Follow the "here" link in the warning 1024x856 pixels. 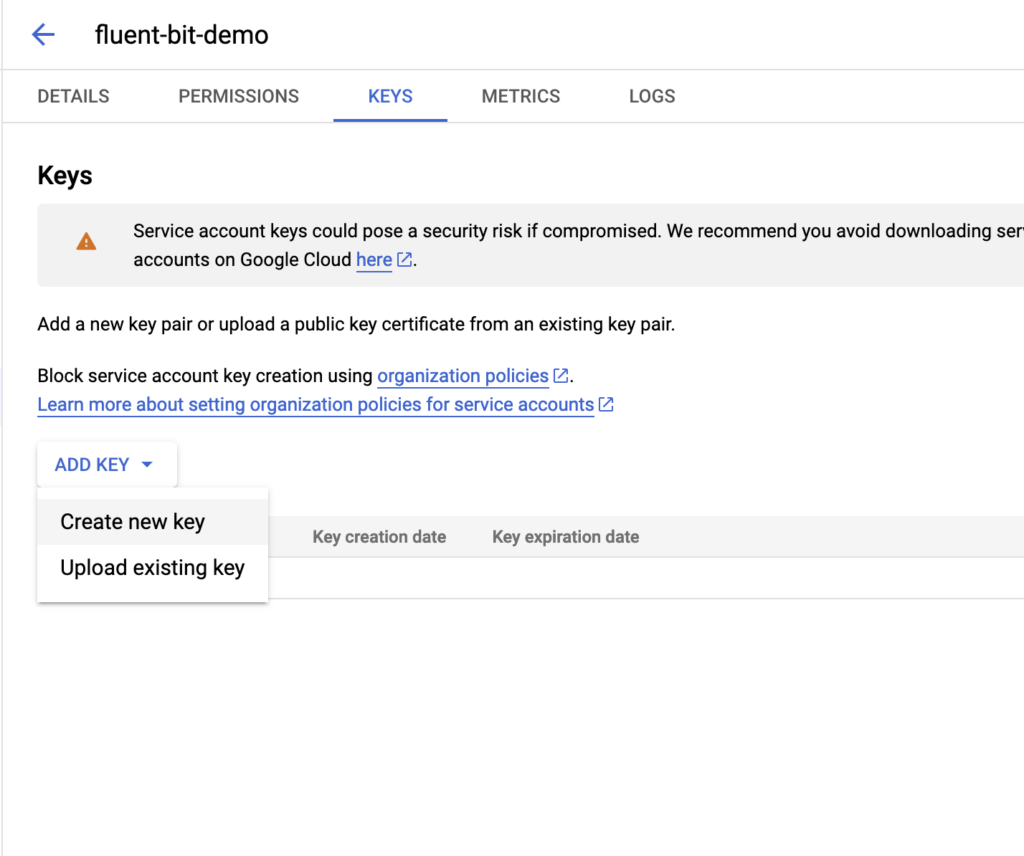coord(374,260)
